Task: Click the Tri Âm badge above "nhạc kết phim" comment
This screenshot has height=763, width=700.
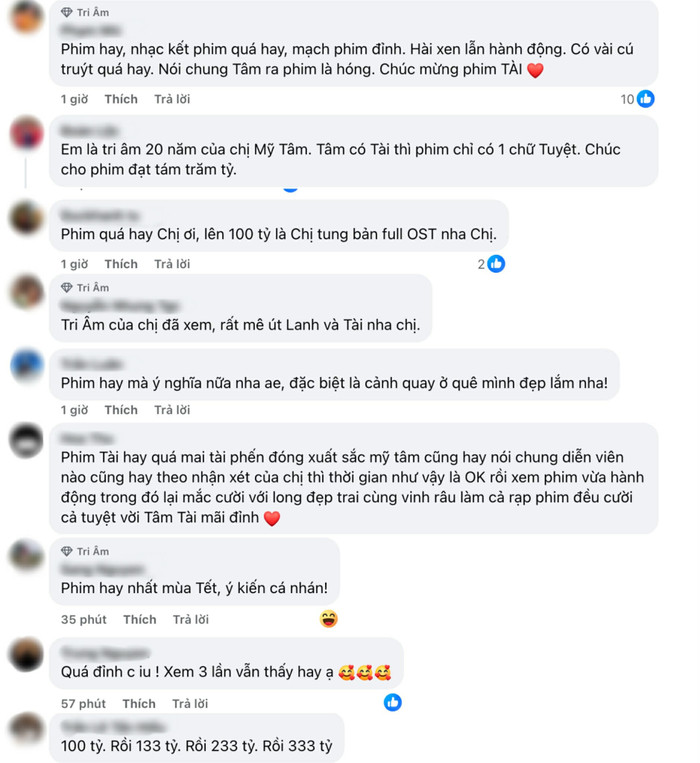Action: tap(84, 12)
